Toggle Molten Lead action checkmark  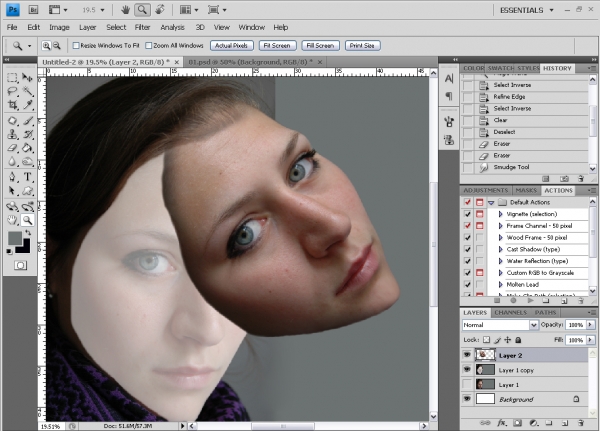[x=467, y=284]
